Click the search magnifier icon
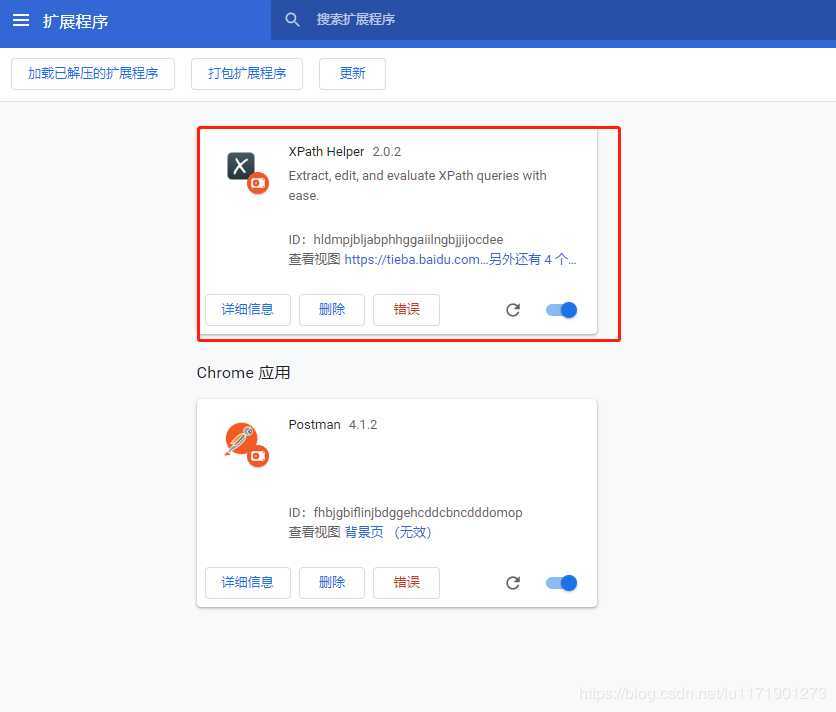This screenshot has width=836, height=712. [x=292, y=20]
